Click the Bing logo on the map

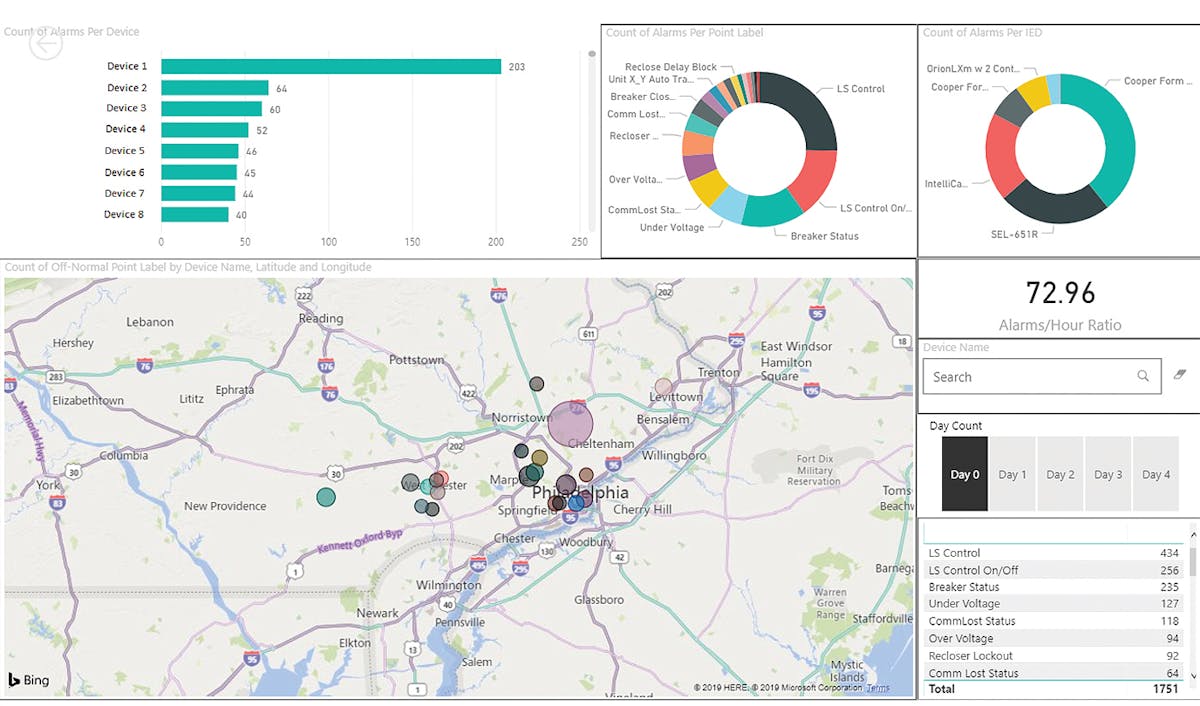(x=27, y=680)
